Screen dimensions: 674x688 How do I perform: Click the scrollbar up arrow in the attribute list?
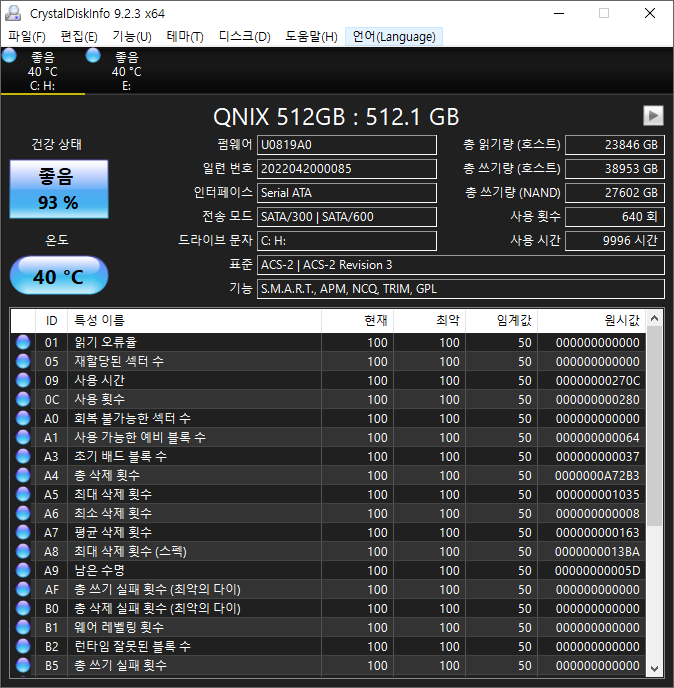point(654,318)
